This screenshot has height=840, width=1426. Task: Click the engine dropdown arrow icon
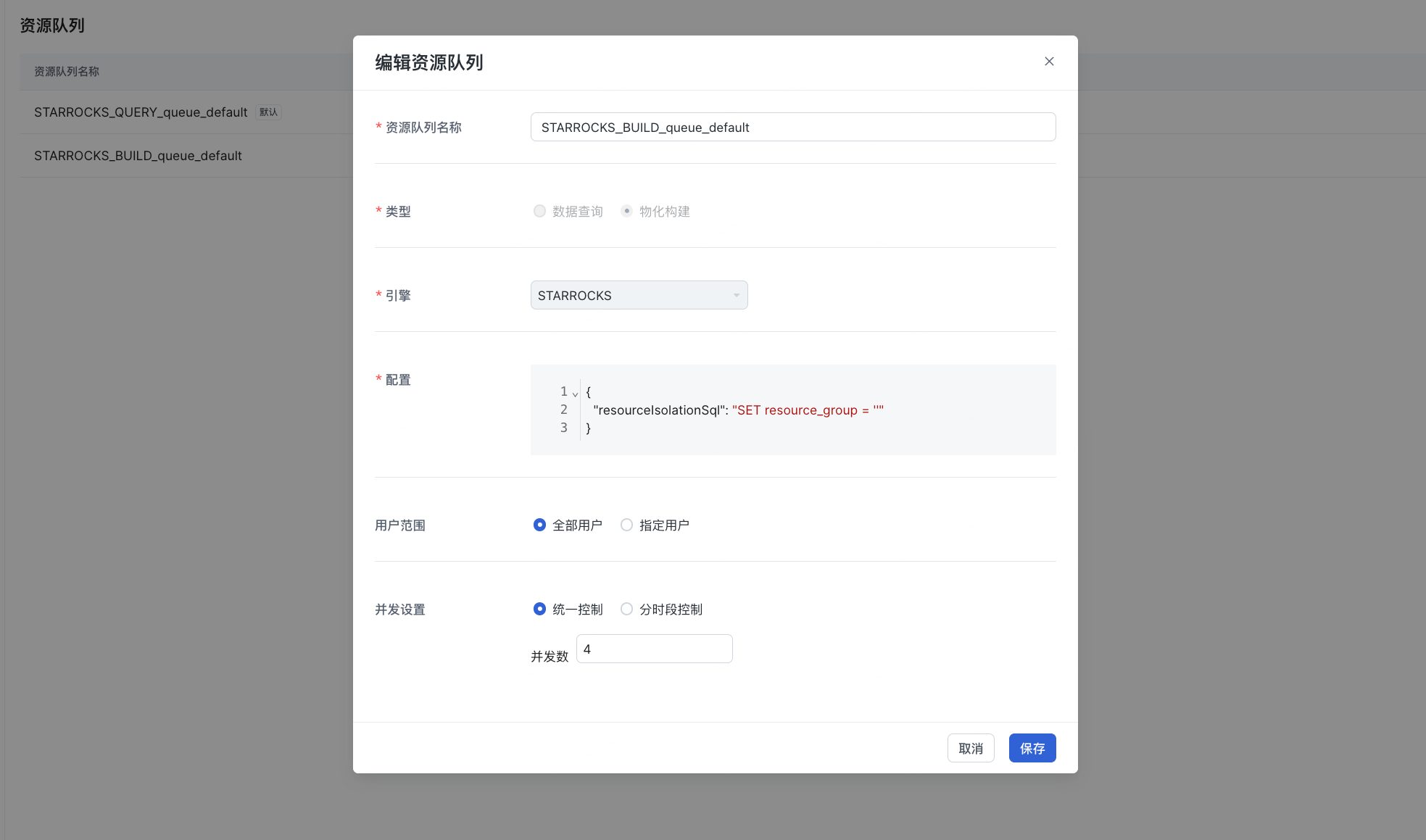[x=736, y=296]
